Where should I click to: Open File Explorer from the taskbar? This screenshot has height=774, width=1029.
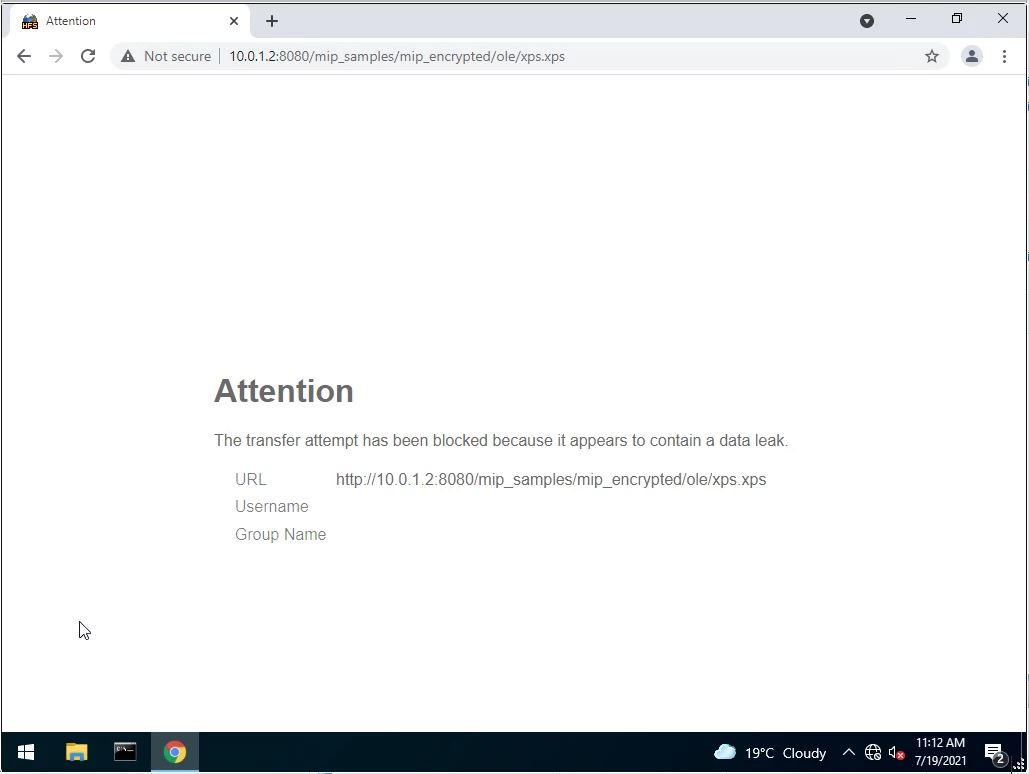coord(77,752)
